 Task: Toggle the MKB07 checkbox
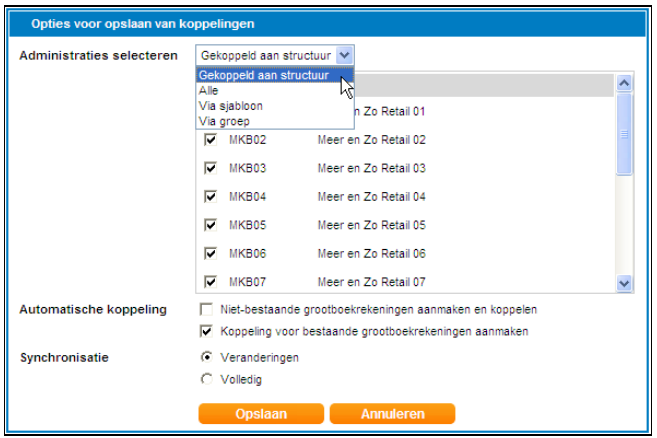[x=211, y=281]
